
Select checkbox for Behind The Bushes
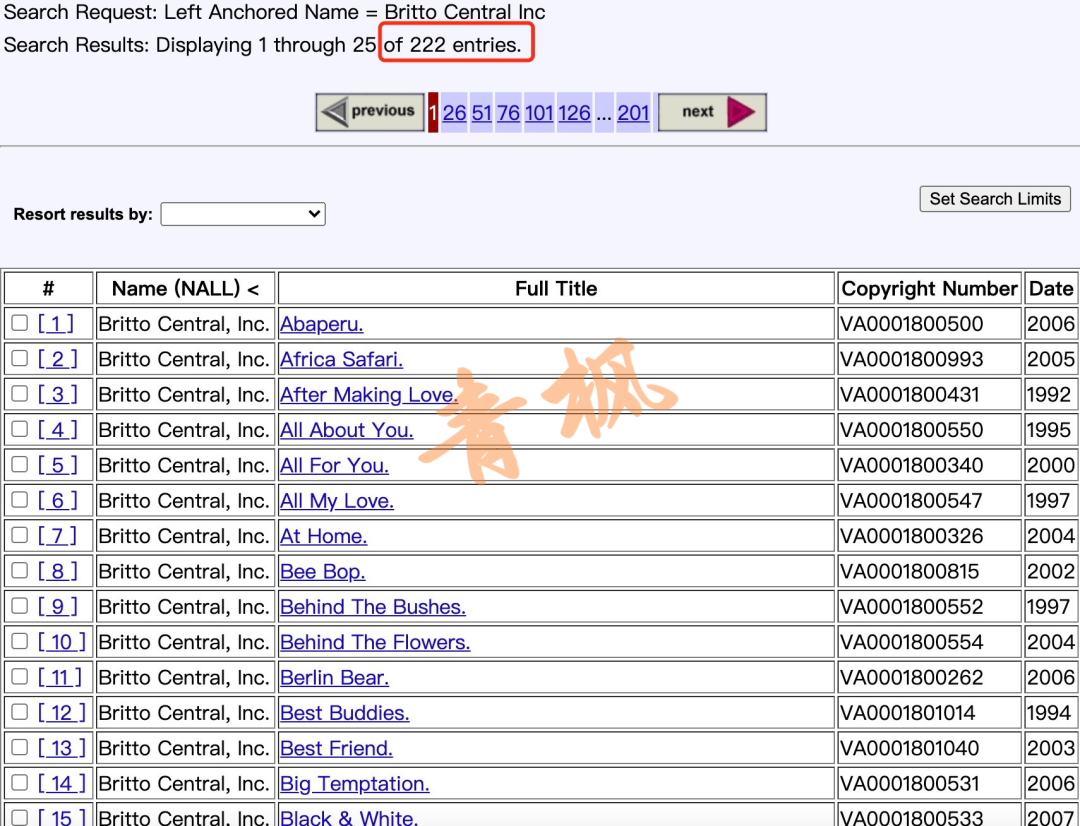(19, 605)
